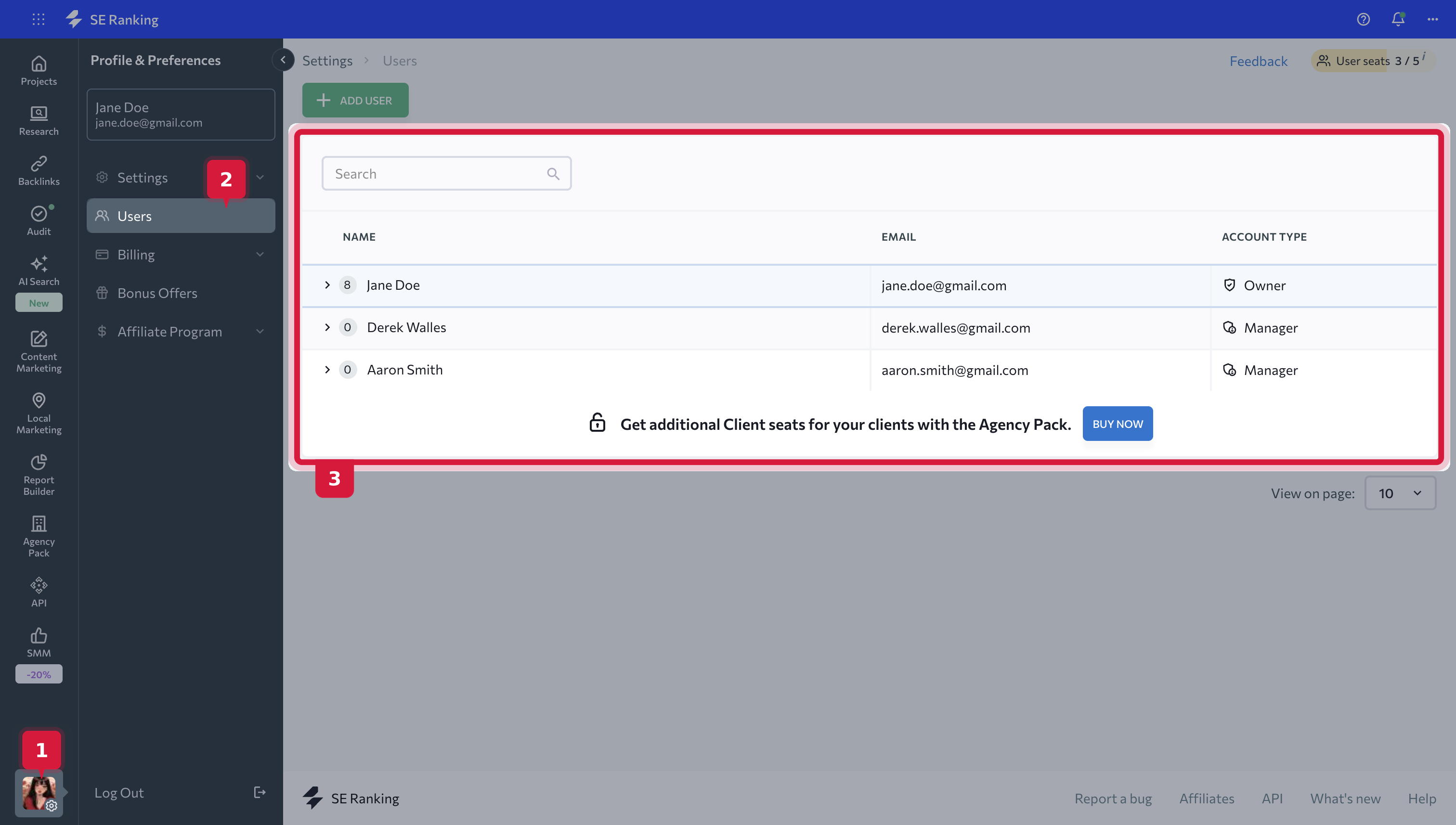Select Users menu item
The image size is (1456, 825).
point(181,216)
